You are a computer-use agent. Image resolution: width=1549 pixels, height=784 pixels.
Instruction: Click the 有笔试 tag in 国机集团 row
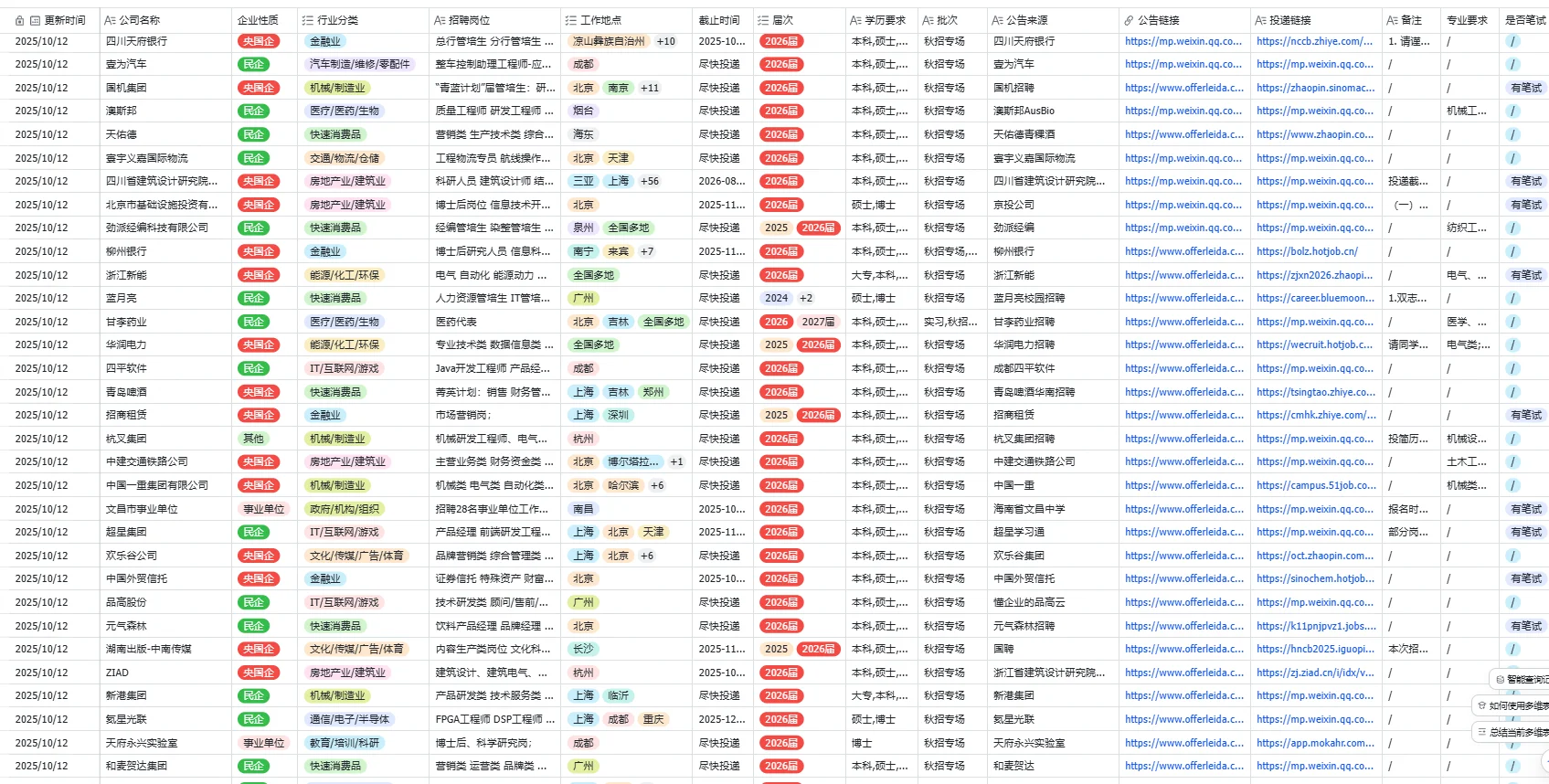(x=1525, y=88)
